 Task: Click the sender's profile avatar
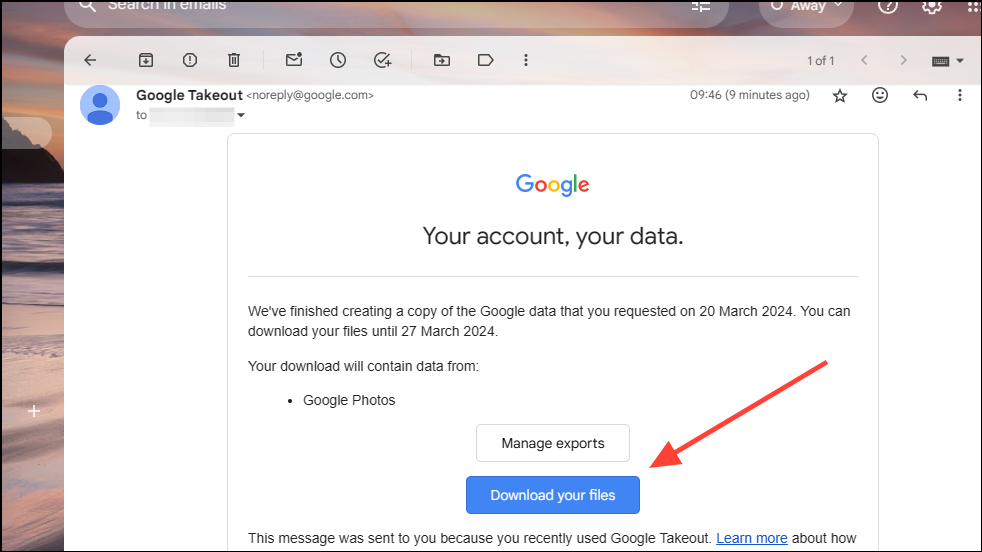tap(100, 105)
